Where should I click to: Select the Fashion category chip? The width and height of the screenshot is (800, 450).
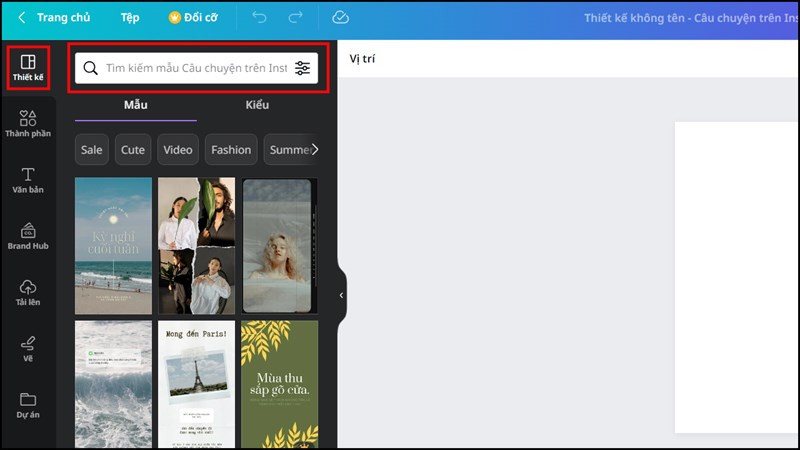pos(231,149)
